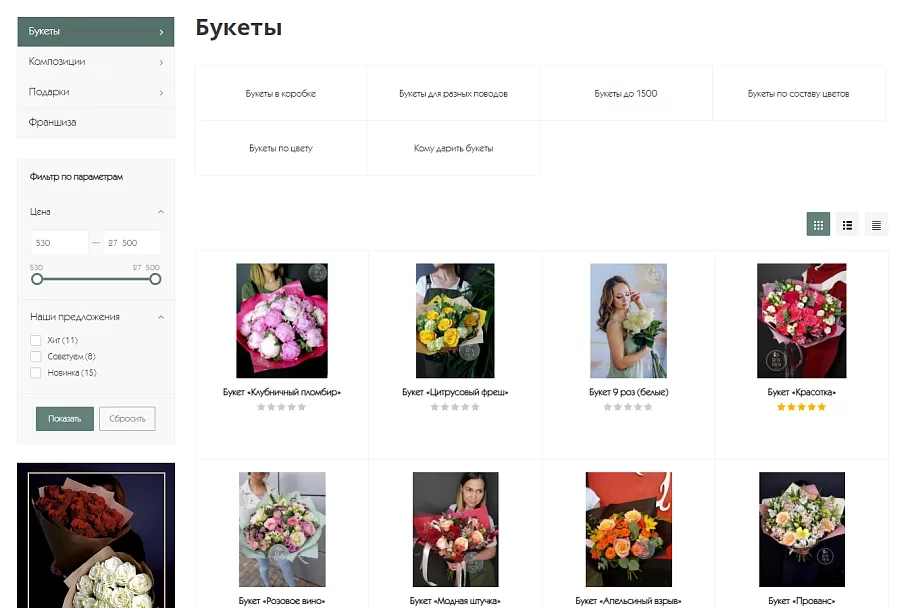Rate Букет «Цитрусовый фреш» with stars
The height and width of the screenshot is (608, 912).
[455, 407]
